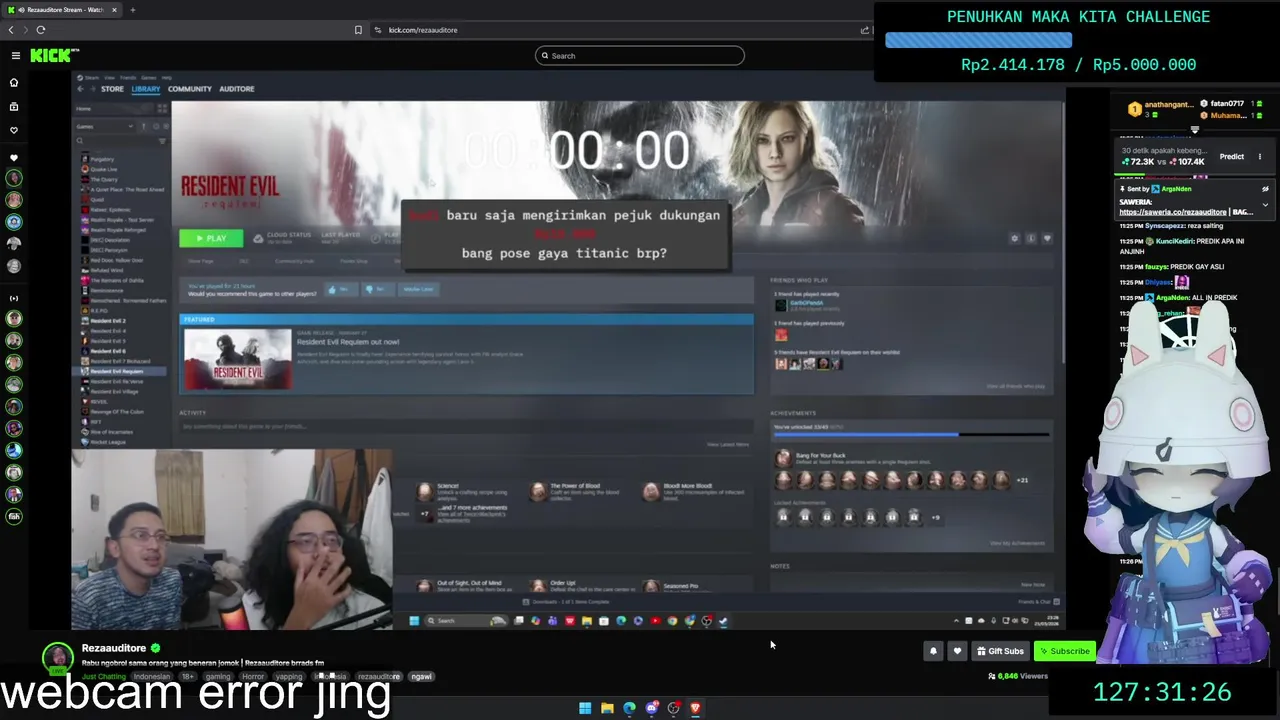Click the Steam achievements progress bar
1280x720 pixels.
tap(911, 435)
